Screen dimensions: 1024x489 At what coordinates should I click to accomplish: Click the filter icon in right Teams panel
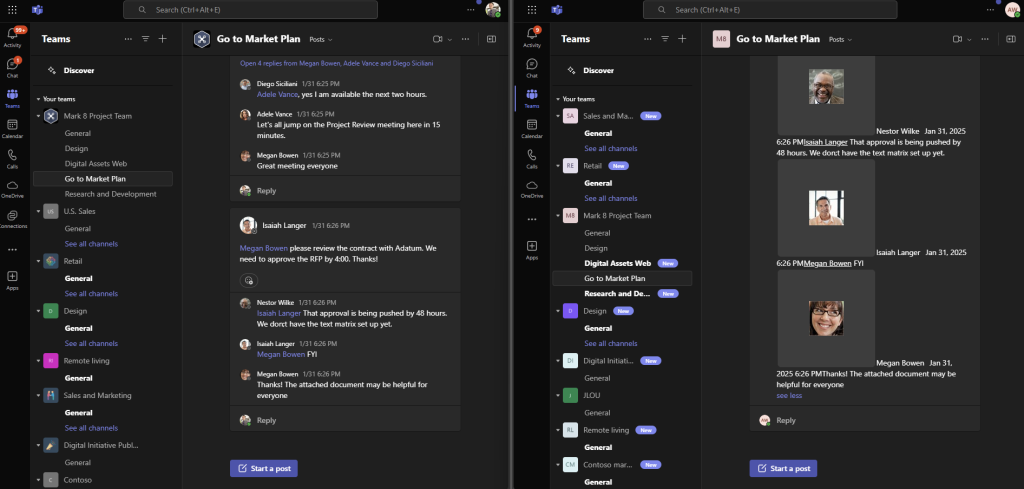coord(665,39)
